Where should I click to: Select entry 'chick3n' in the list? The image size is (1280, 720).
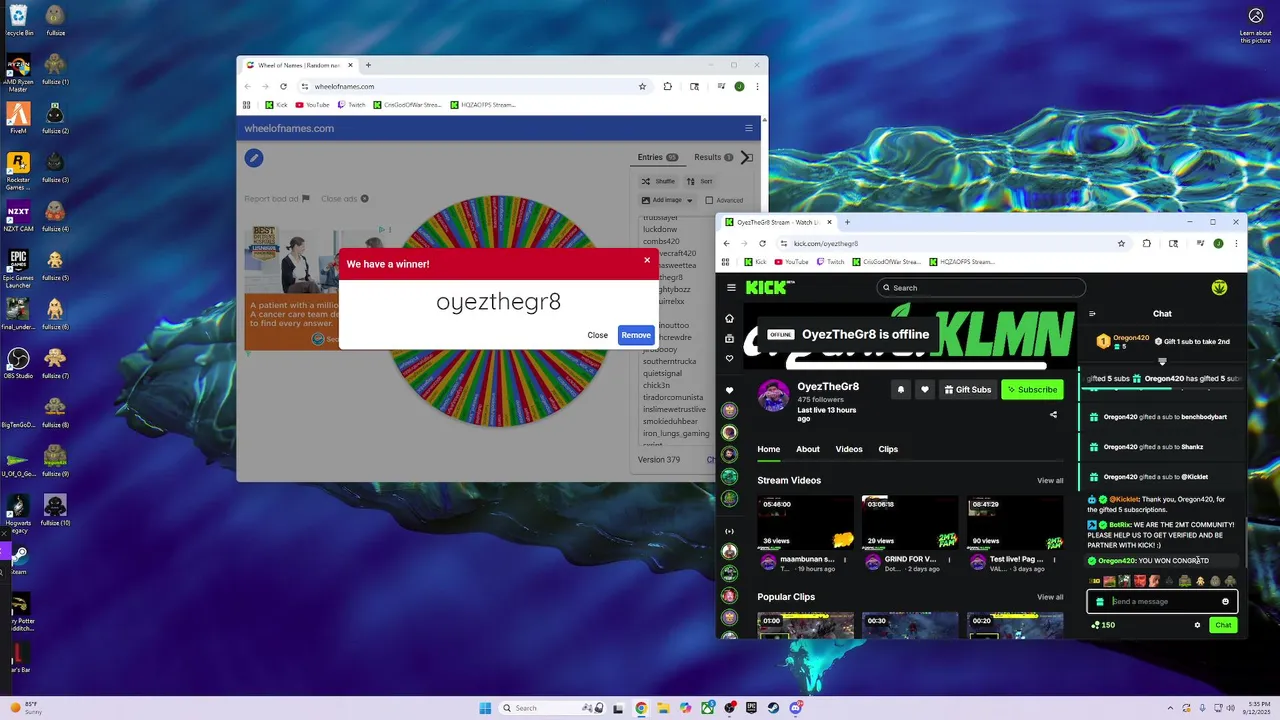pyautogui.click(x=657, y=385)
